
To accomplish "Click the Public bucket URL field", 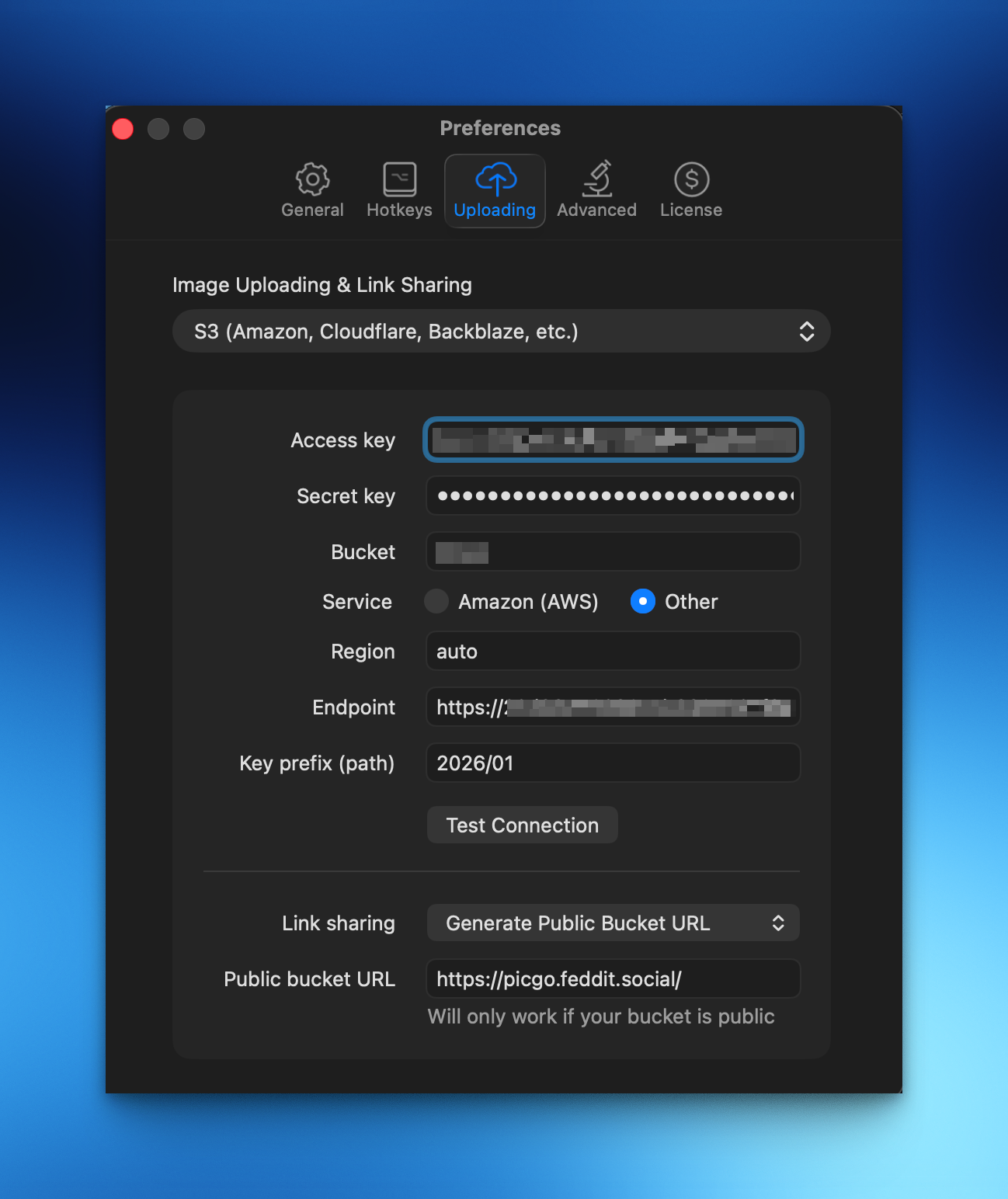I will [x=613, y=979].
